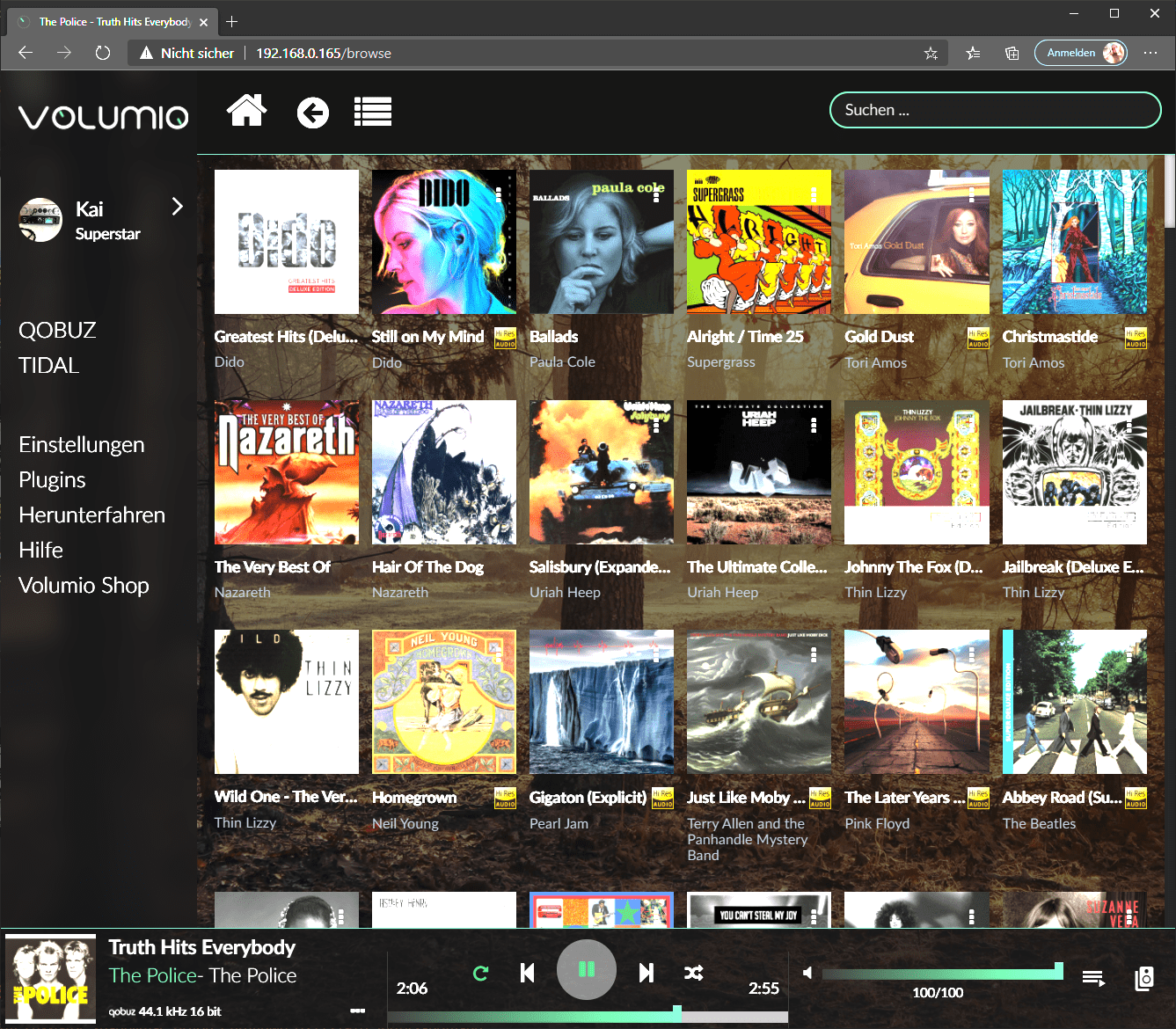Reload the browser page

[x=103, y=53]
